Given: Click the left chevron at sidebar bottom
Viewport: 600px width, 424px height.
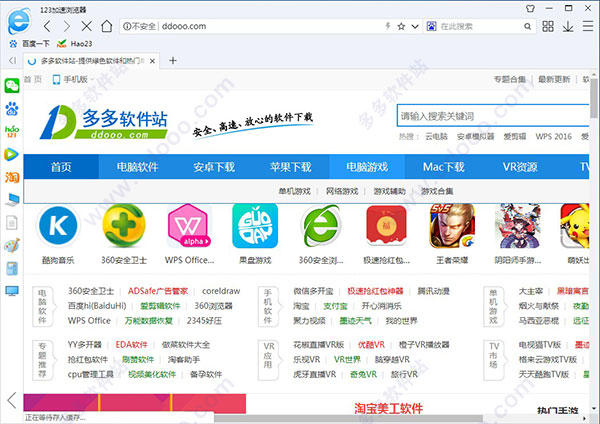Looking at the screenshot, I should [x=12, y=400].
